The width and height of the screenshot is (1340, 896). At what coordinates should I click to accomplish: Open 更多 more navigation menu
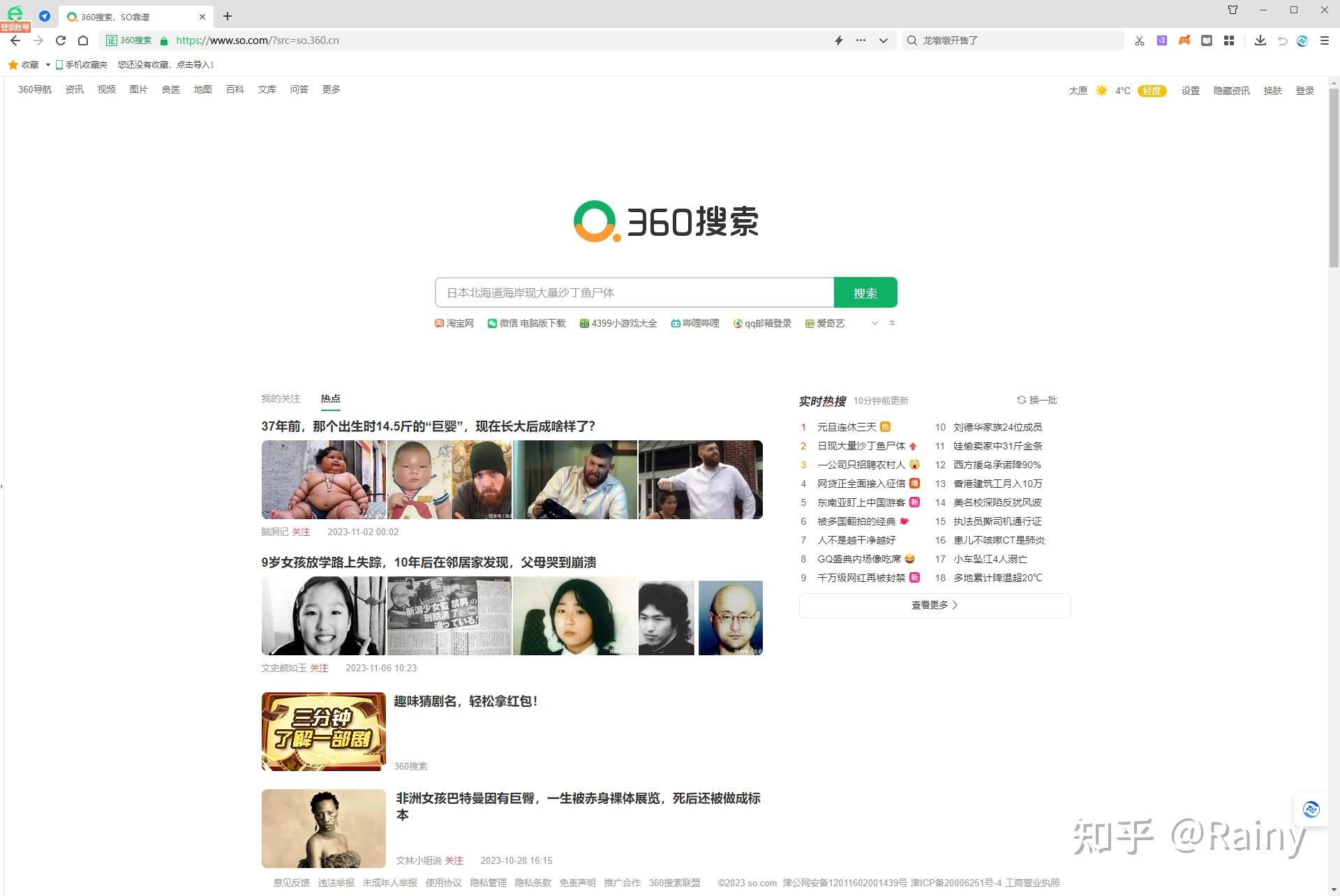331,89
